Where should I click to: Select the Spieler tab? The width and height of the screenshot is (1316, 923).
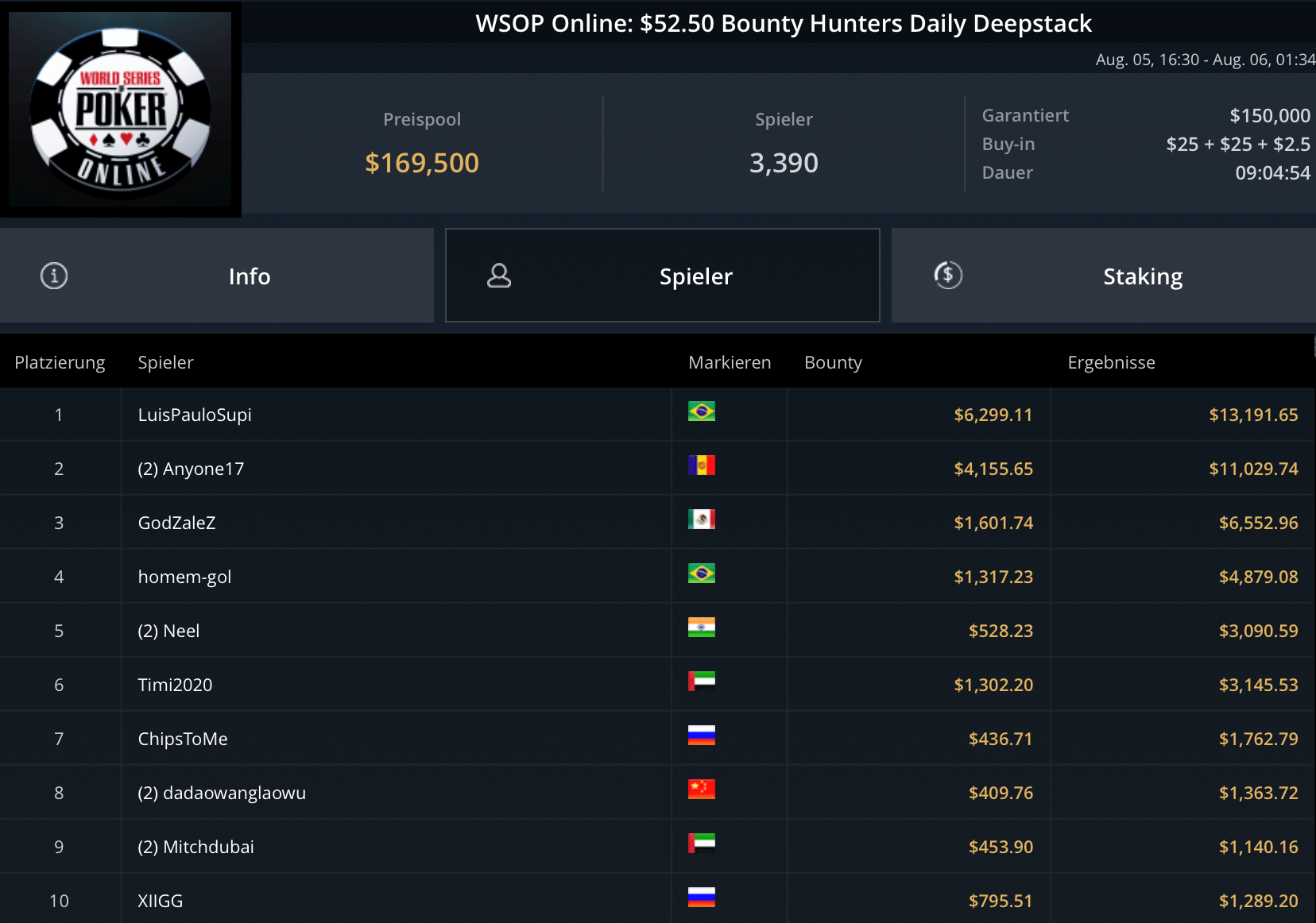pos(695,276)
